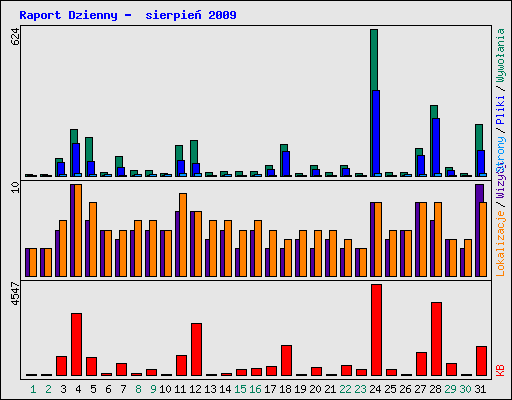Select the day 31 label on the axis

(x=480, y=389)
